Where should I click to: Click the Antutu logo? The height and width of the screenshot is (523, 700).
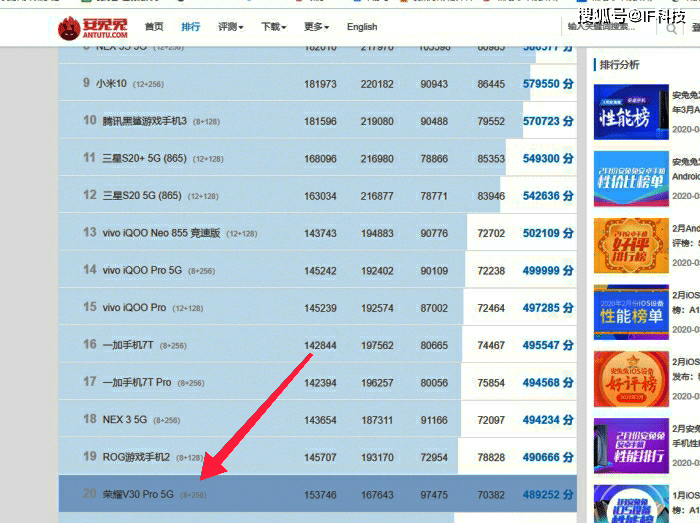coord(93,28)
